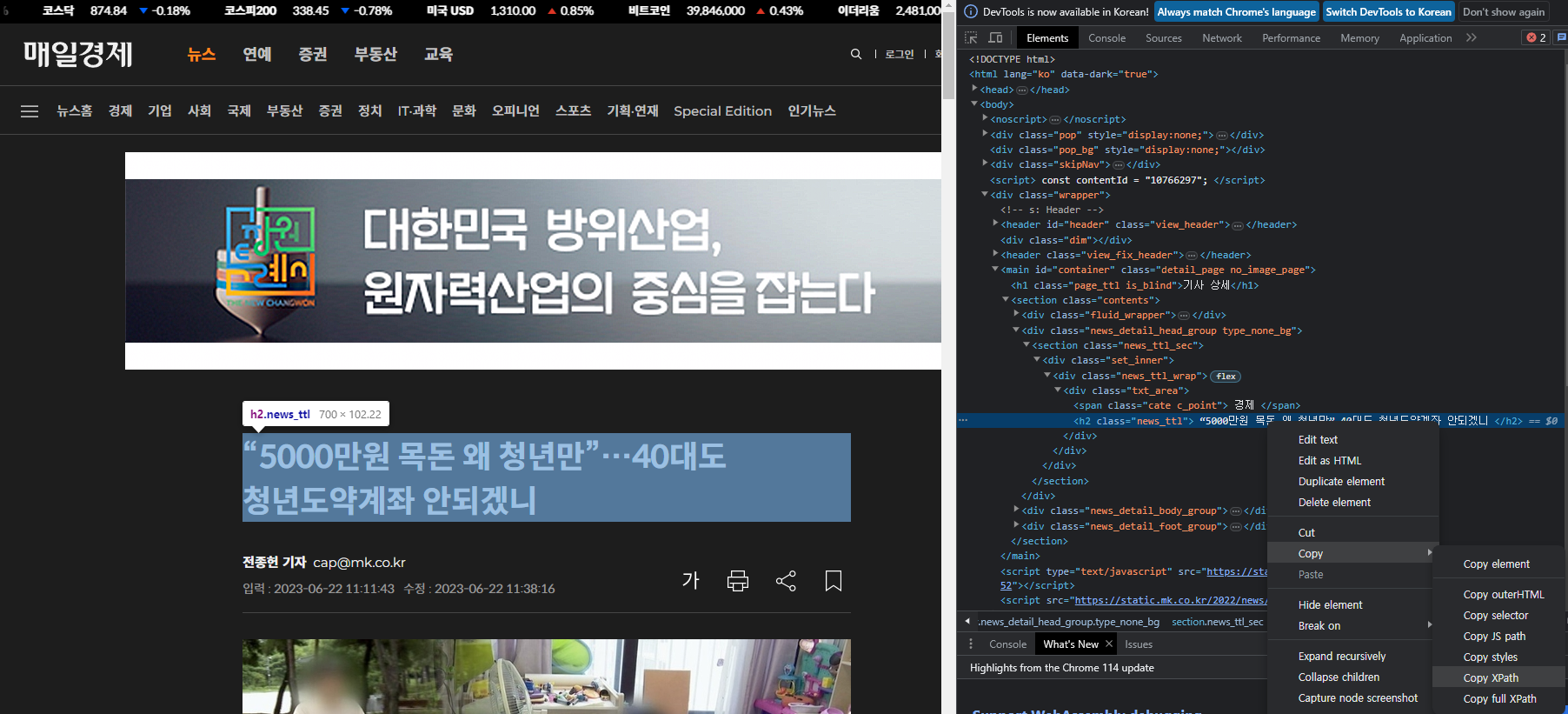Choose Copy XPath from the submenu
Screen dimensions: 1568x714
tap(1498, 678)
